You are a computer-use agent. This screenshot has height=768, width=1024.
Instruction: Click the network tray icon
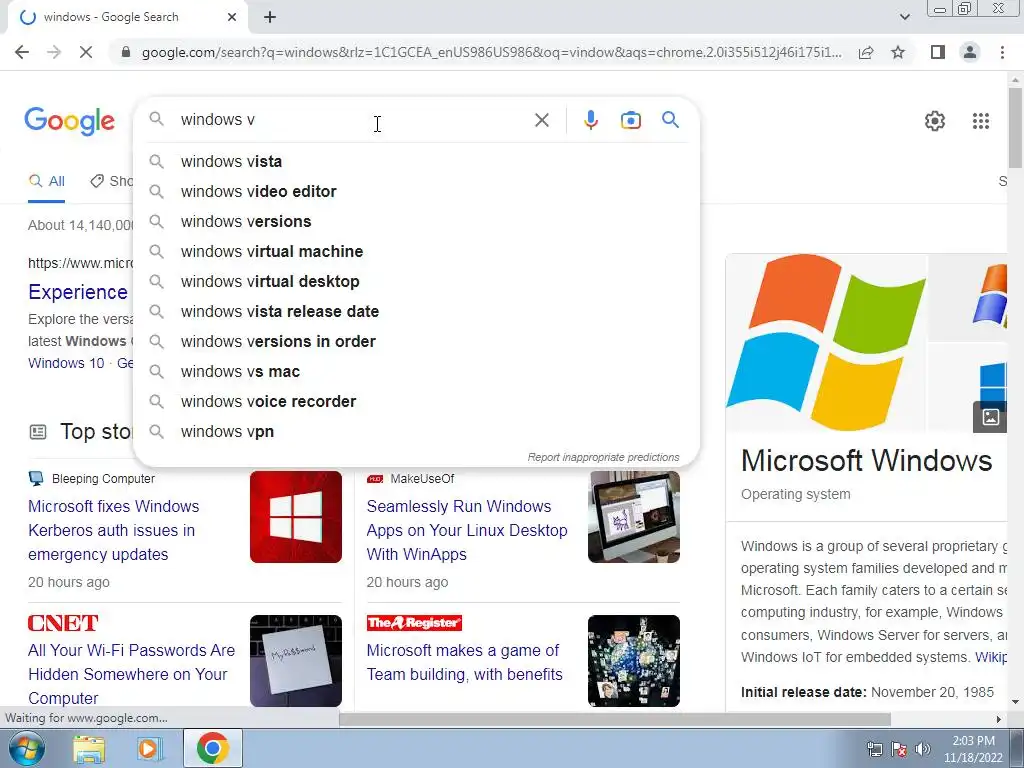[x=874, y=749]
